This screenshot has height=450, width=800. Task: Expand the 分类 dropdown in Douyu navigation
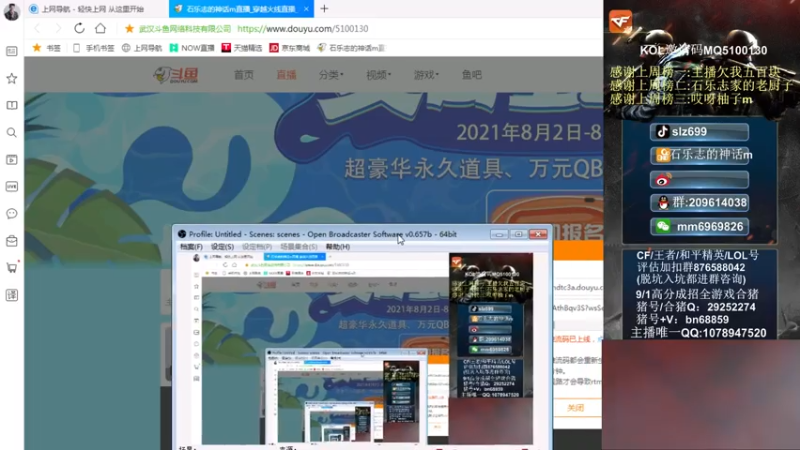331,75
